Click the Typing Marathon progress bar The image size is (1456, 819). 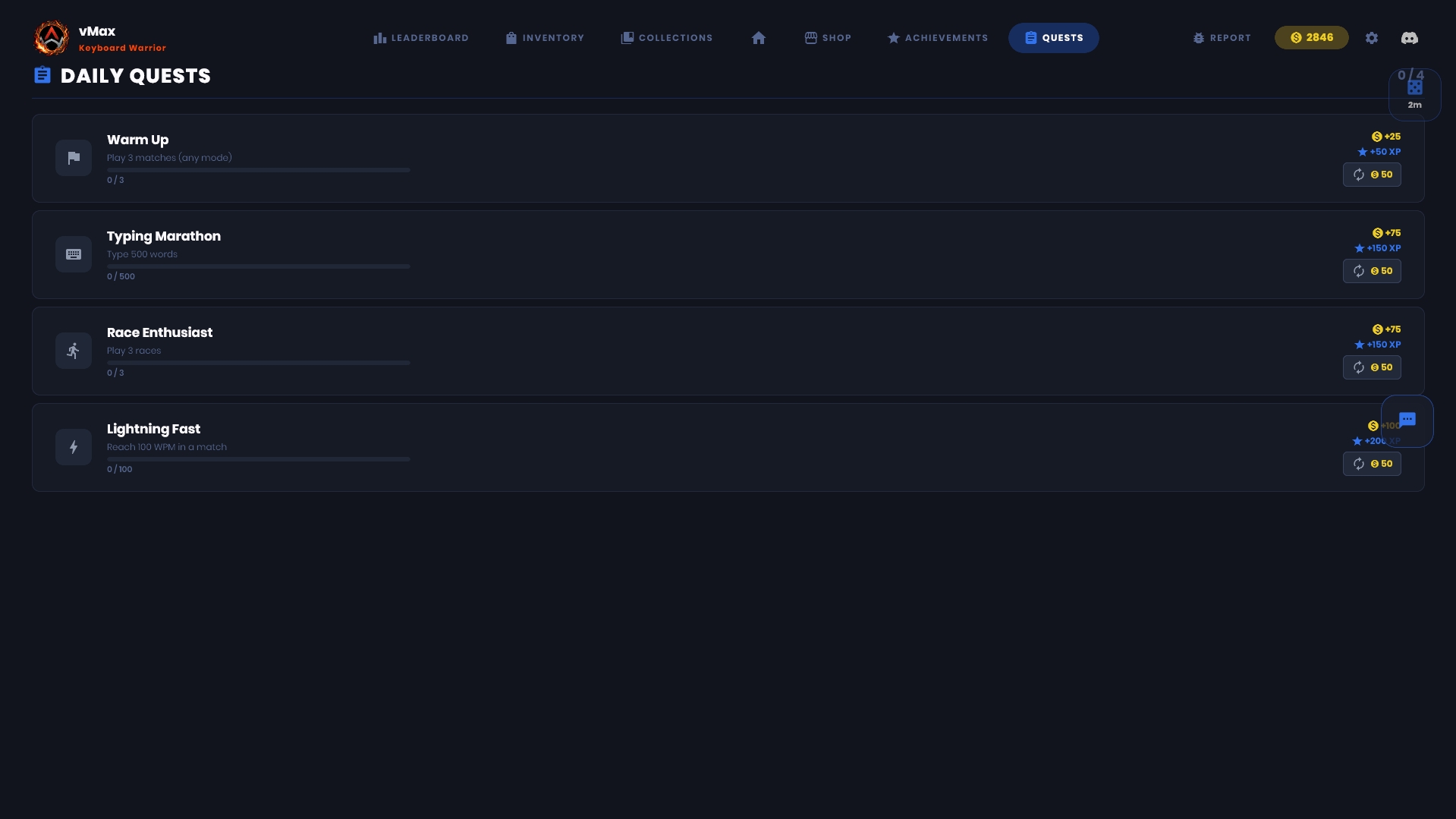(x=258, y=266)
